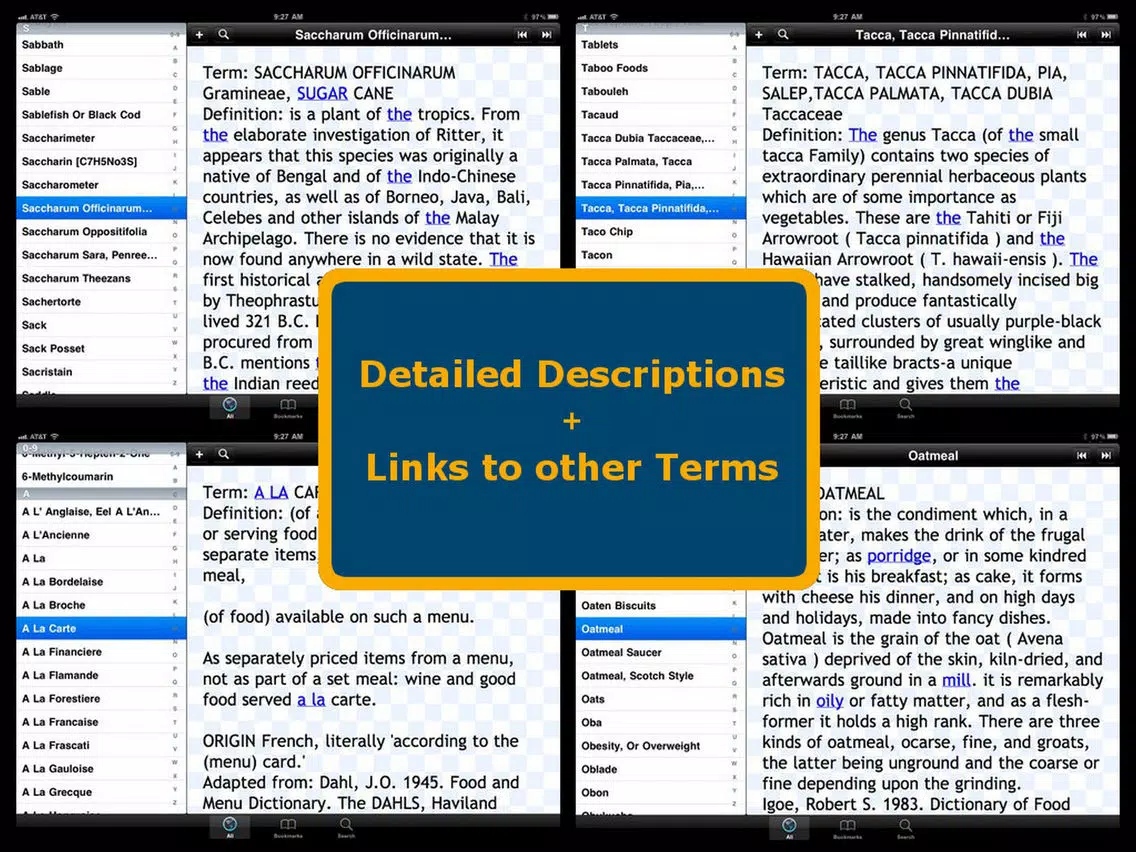Image resolution: width=1136 pixels, height=852 pixels.
Task: Select All tab in A La Carte pane
Action: point(230,827)
